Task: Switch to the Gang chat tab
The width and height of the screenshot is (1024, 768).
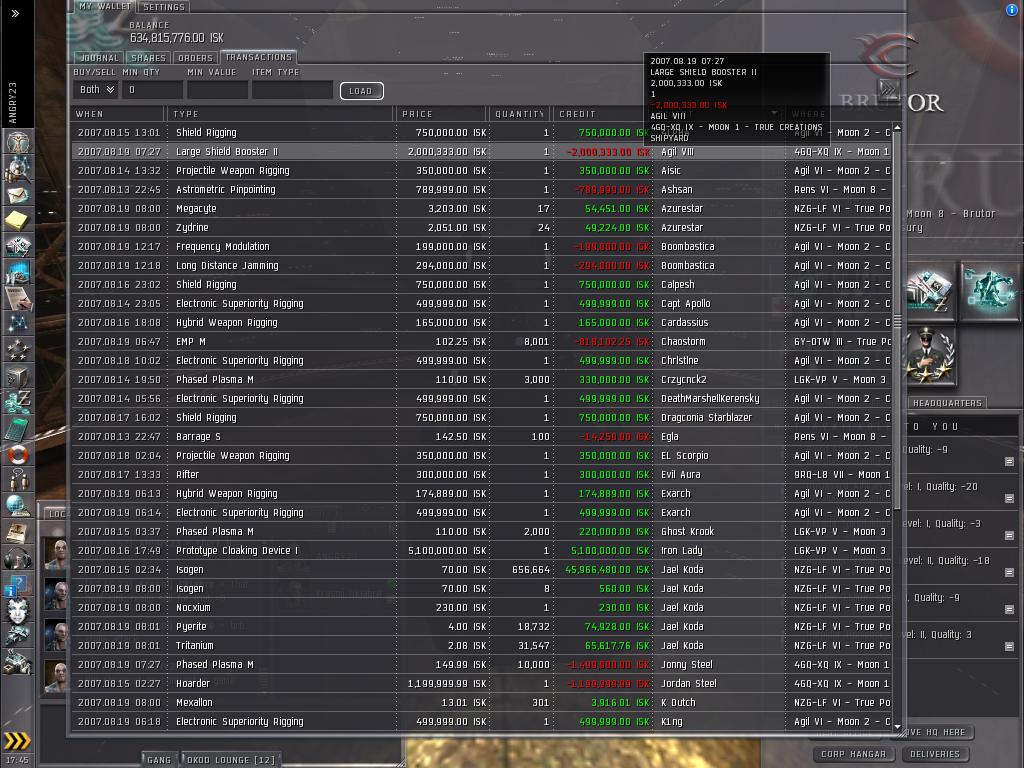Action: coord(159,760)
